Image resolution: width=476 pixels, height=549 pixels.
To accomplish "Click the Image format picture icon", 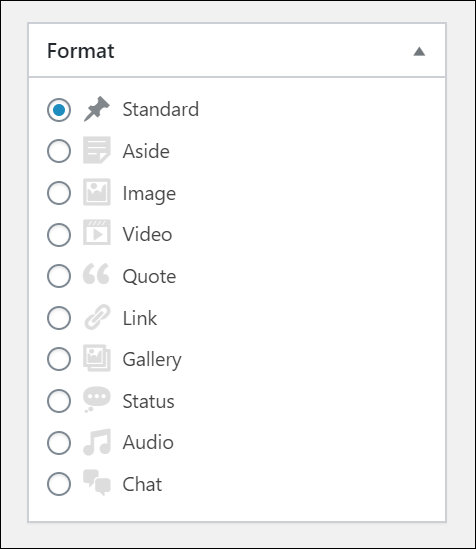I will [97, 192].
